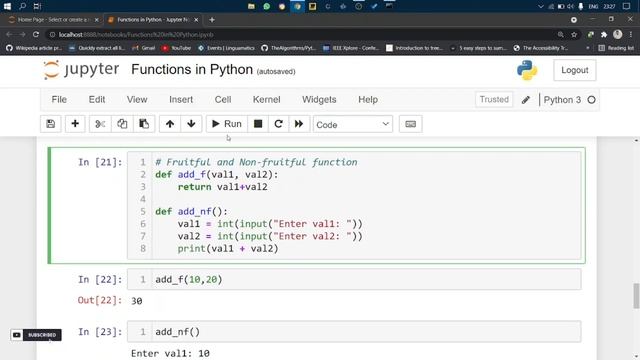Move selected cell up arrow
The height and width of the screenshot is (360, 640).
coord(170,124)
